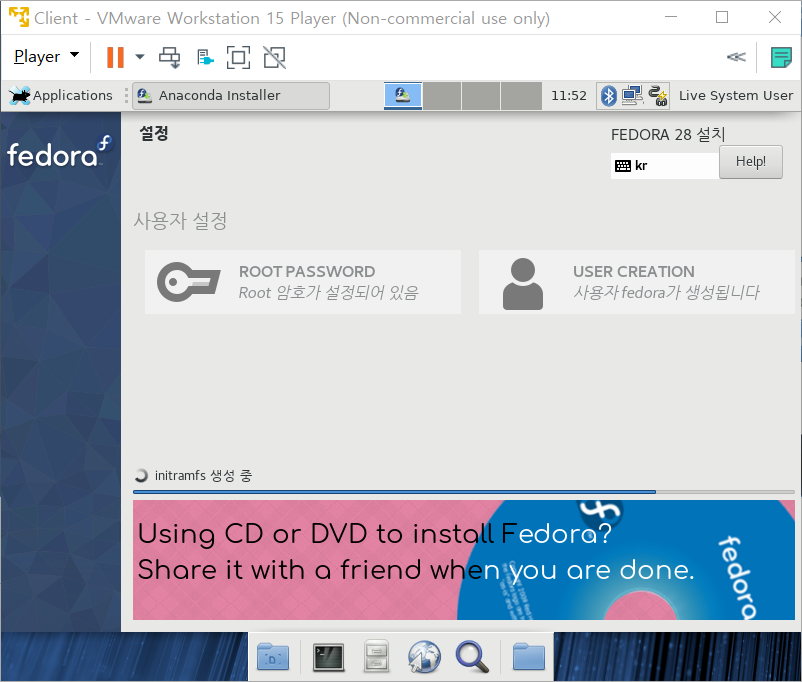Open the Player menu
The image size is (802, 682).
[46, 56]
